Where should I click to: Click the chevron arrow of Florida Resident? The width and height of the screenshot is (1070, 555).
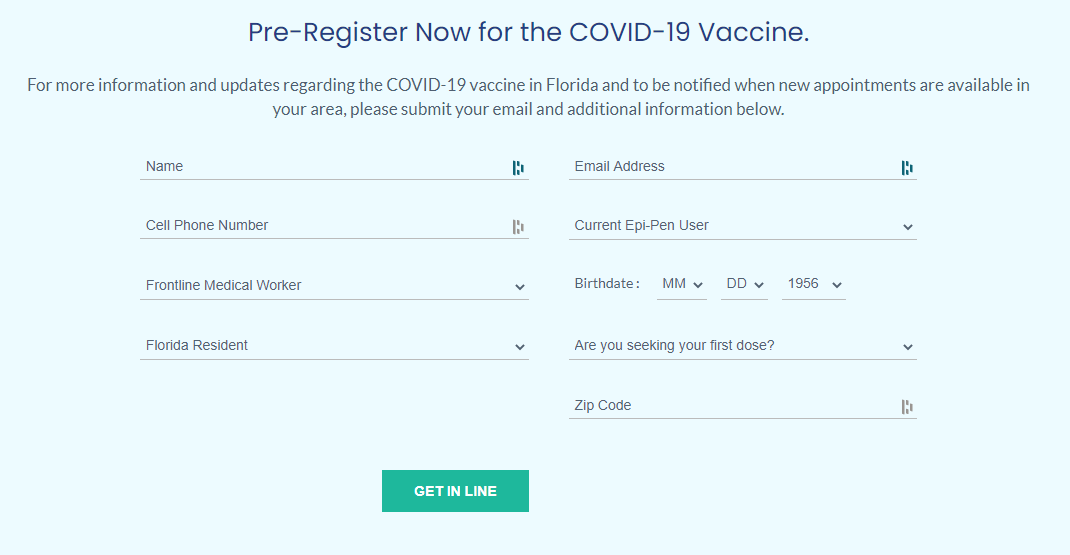520,347
